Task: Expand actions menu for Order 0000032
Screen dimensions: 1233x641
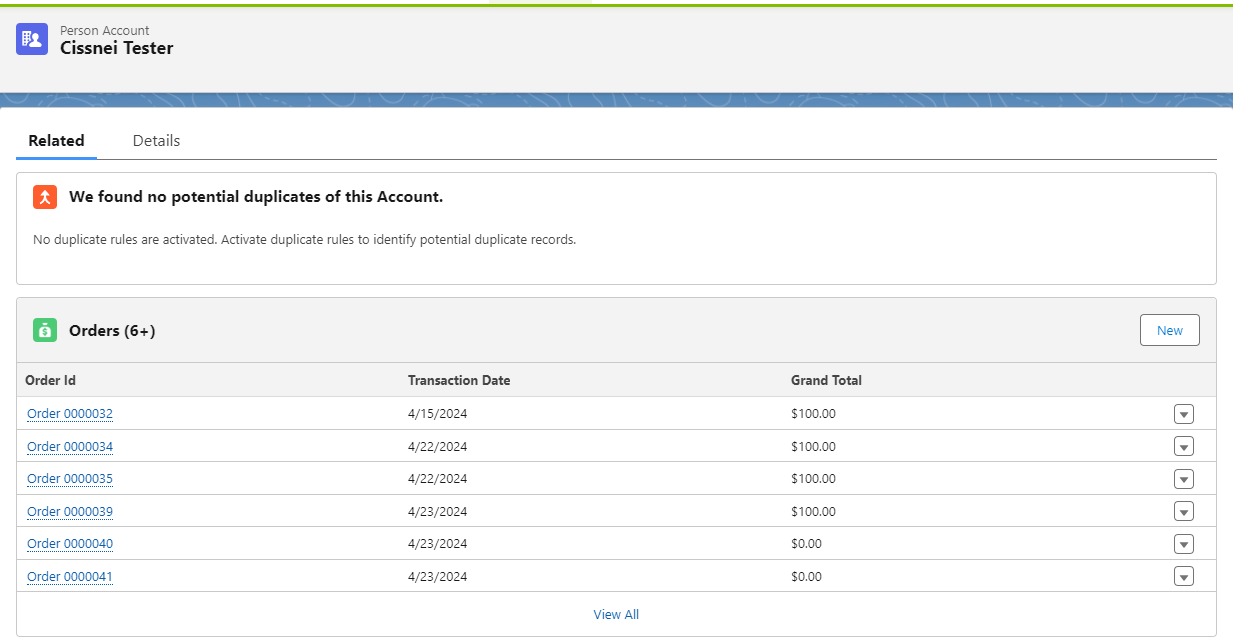Action: [x=1184, y=414]
